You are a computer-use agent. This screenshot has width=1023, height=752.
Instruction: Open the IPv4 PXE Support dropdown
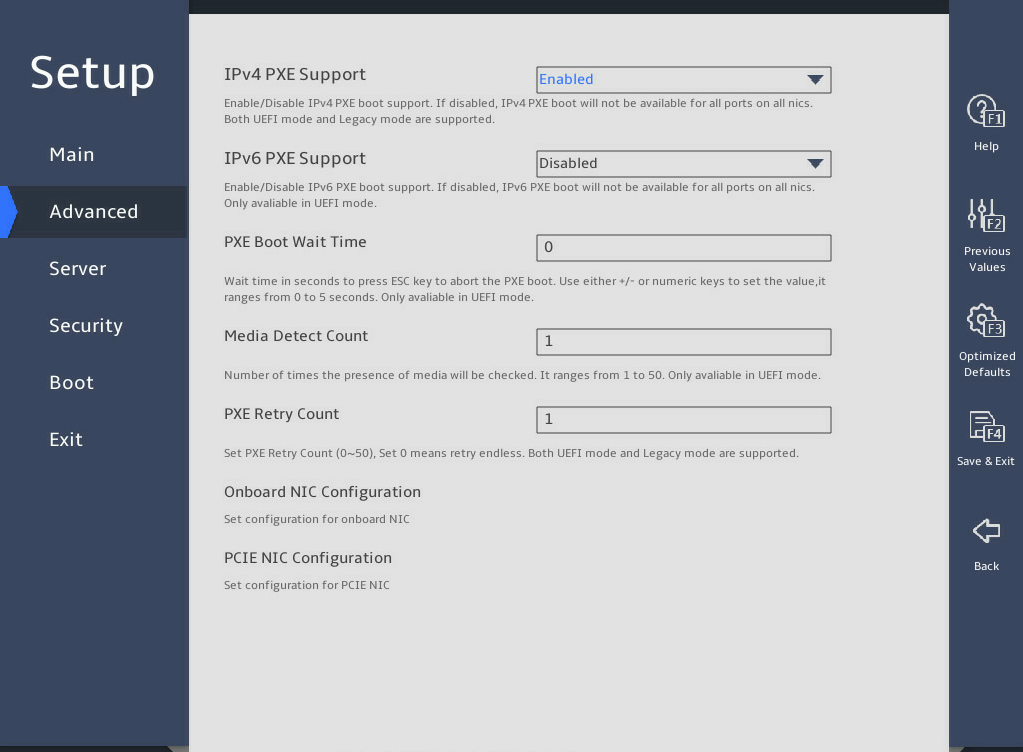(683, 80)
